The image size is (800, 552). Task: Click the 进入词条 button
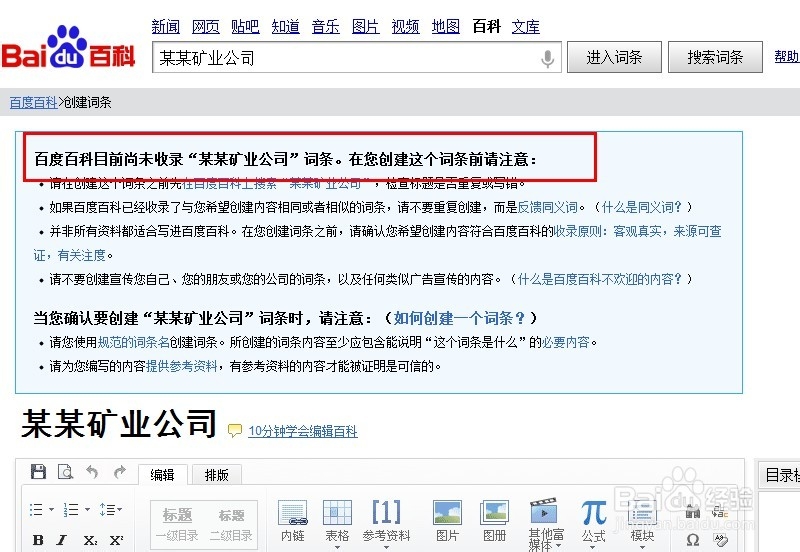coord(614,57)
